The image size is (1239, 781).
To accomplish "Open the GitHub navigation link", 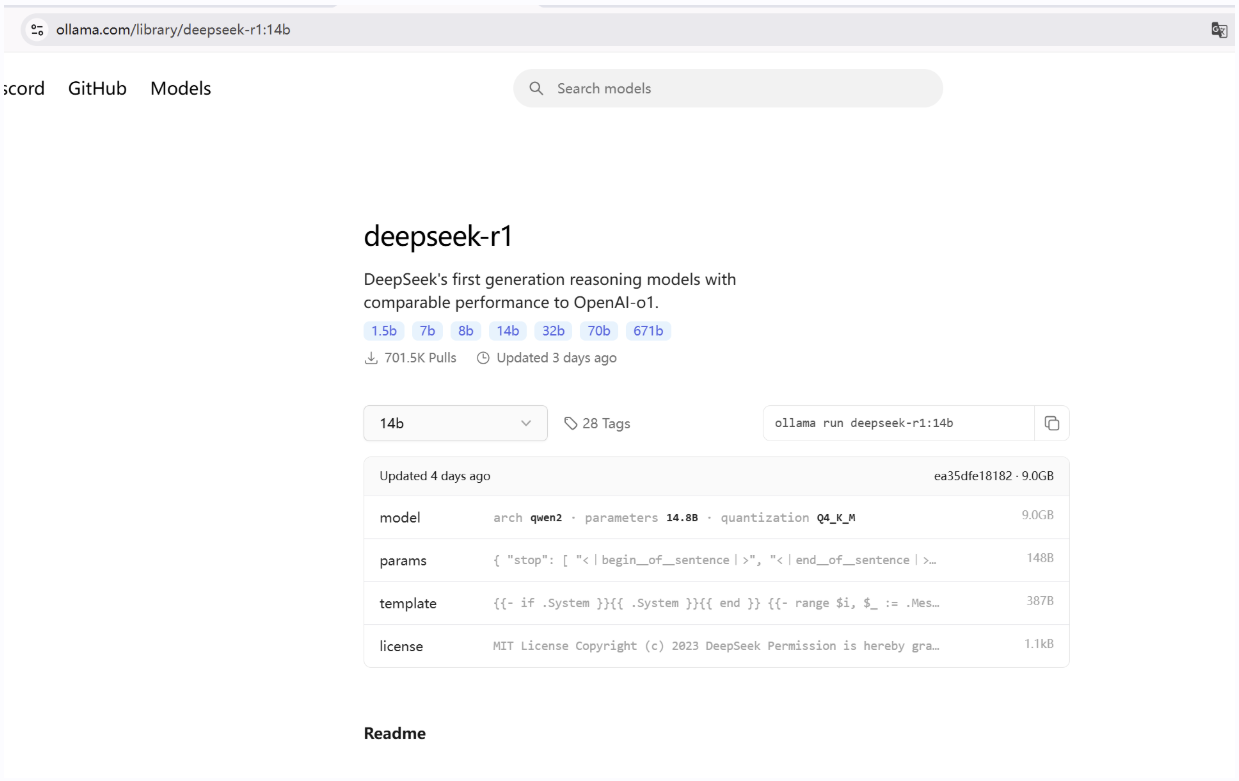I will click(97, 88).
